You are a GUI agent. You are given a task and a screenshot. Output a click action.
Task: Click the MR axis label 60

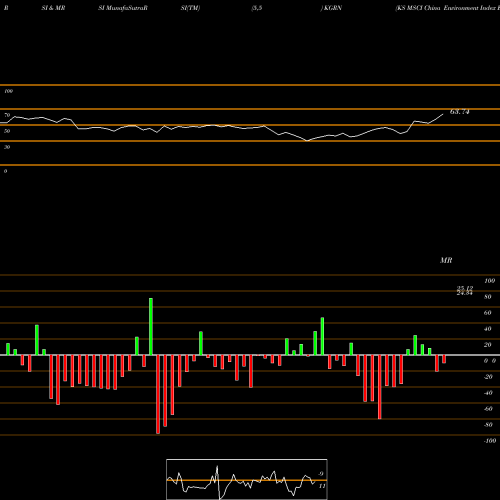click(x=488, y=313)
